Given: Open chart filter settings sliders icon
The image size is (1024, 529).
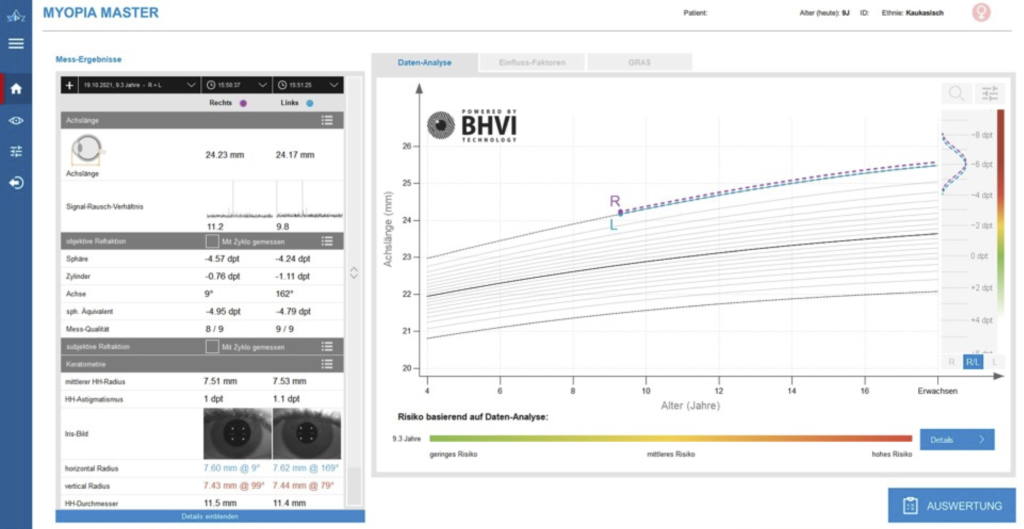Looking at the screenshot, I should coord(990,94).
